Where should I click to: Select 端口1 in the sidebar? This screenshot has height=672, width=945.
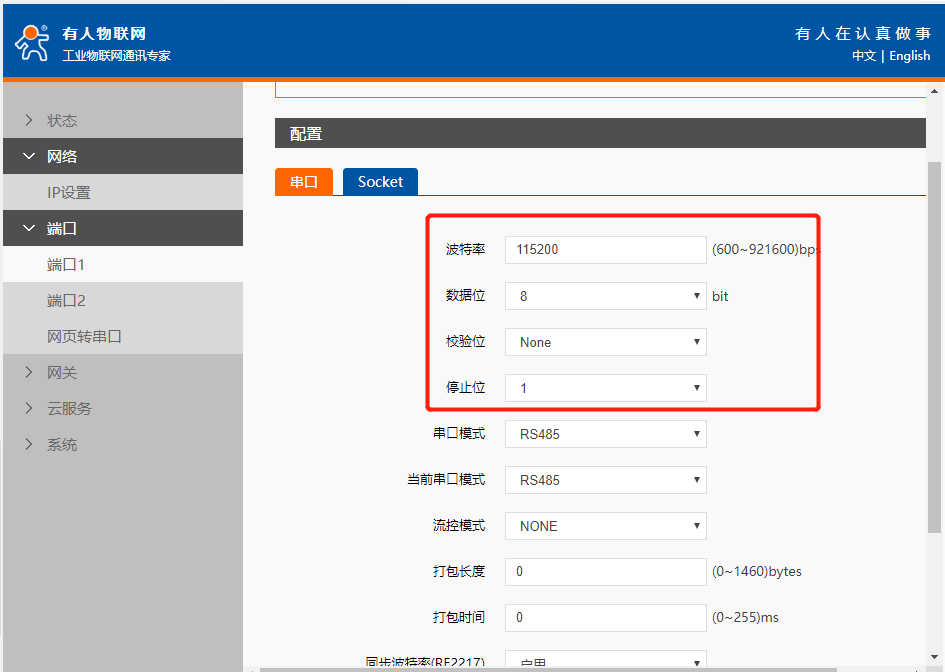[66, 265]
